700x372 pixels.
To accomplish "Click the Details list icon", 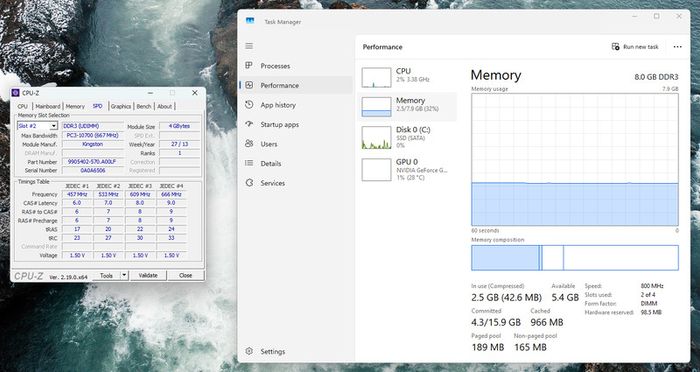I will 249,163.
